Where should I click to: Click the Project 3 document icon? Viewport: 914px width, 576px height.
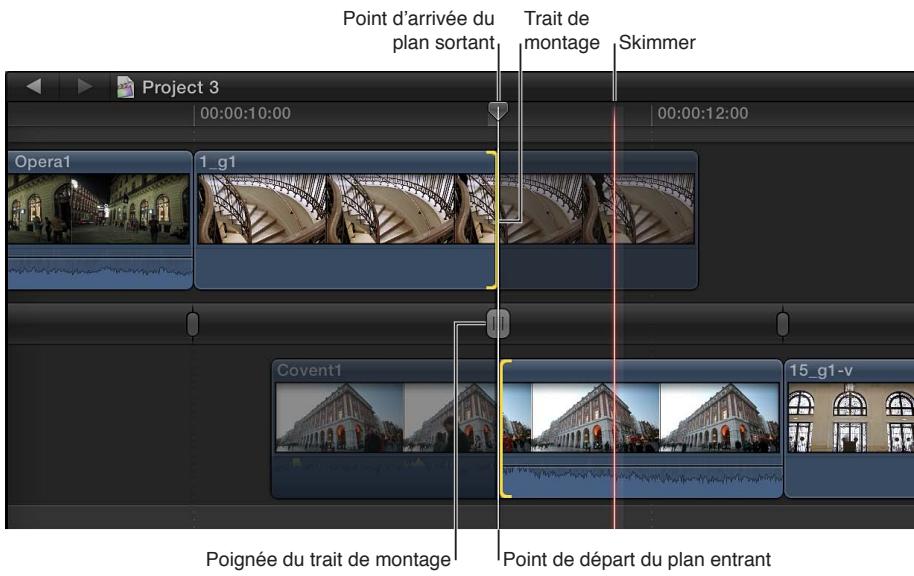click(125, 87)
